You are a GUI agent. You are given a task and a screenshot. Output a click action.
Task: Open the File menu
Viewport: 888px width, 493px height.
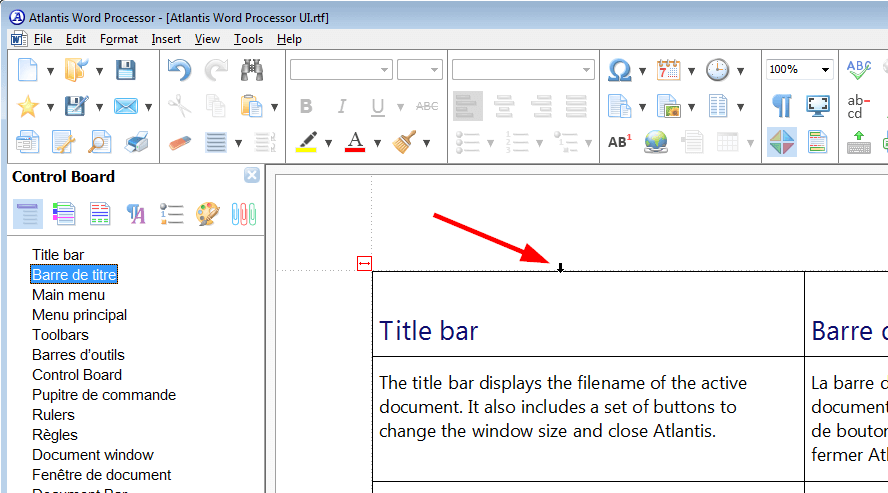tap(43, 39)
